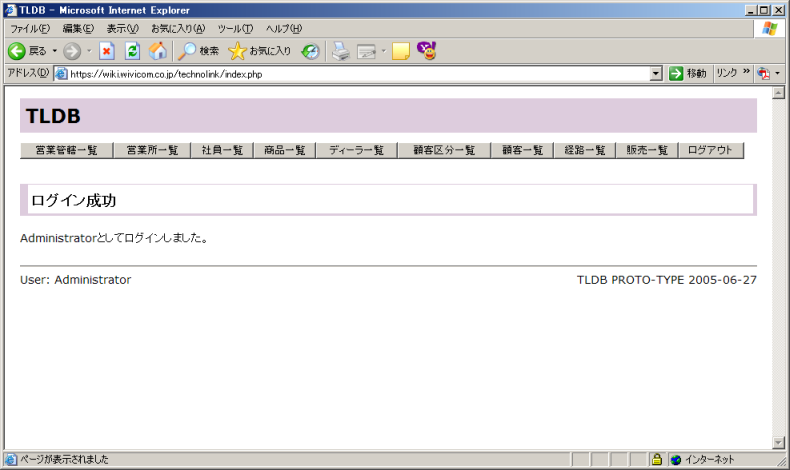This screenshot has width=790, height=470.
Task: Expand the address bar URL dropdown
Action: [656, 74]
